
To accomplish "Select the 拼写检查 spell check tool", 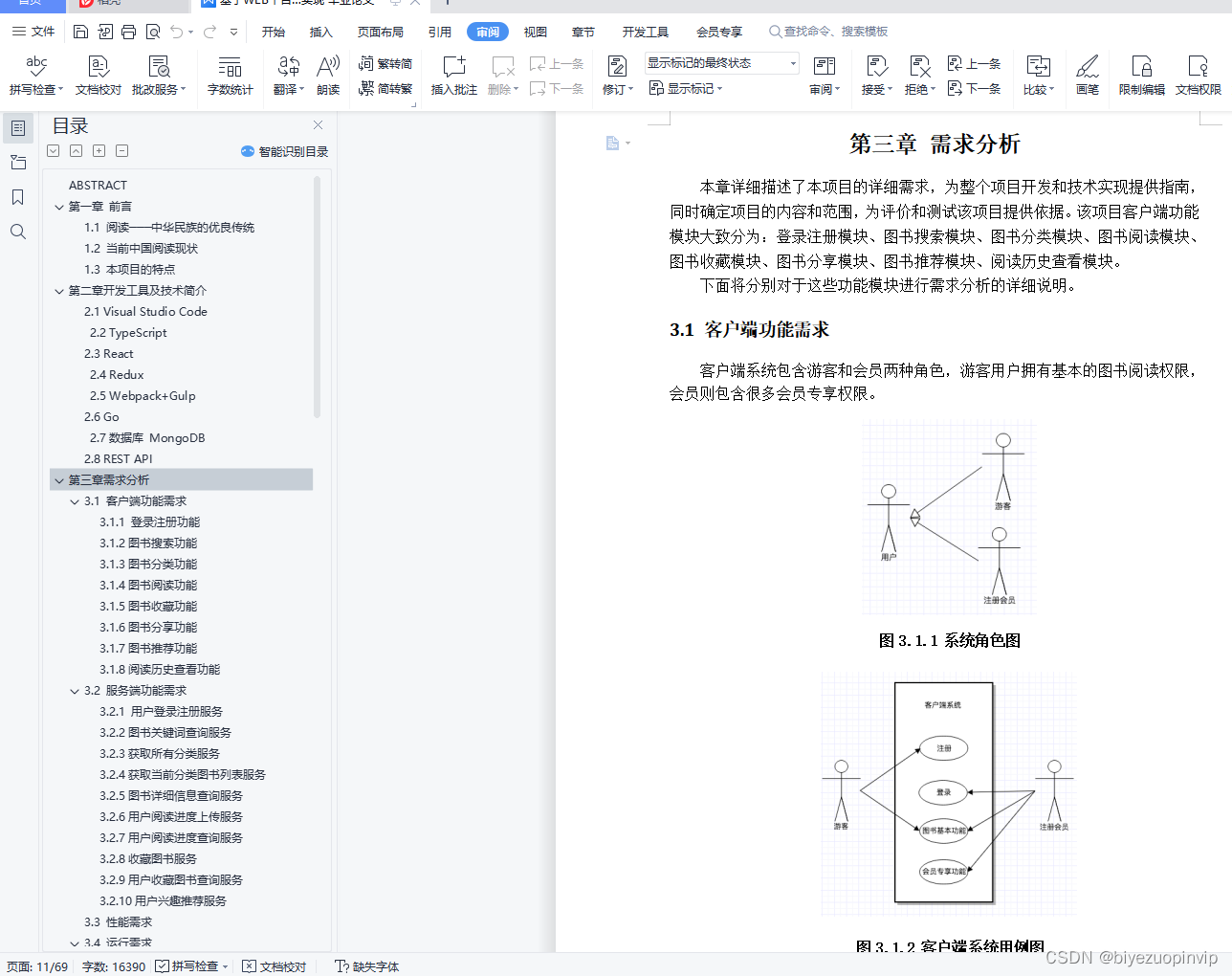I will pos(34,75).
